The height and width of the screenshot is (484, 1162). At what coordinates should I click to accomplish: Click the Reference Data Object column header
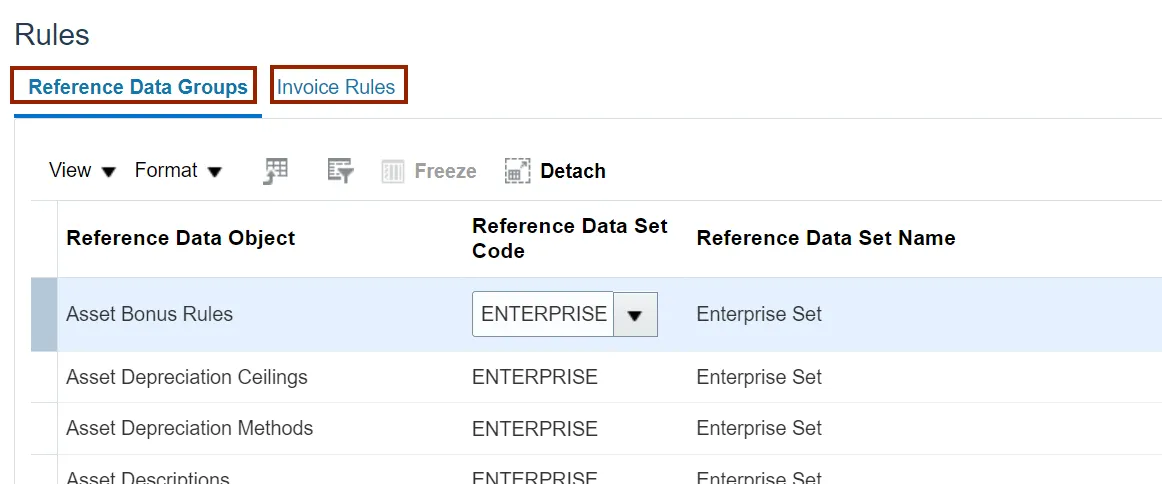(x=181, y=238)
